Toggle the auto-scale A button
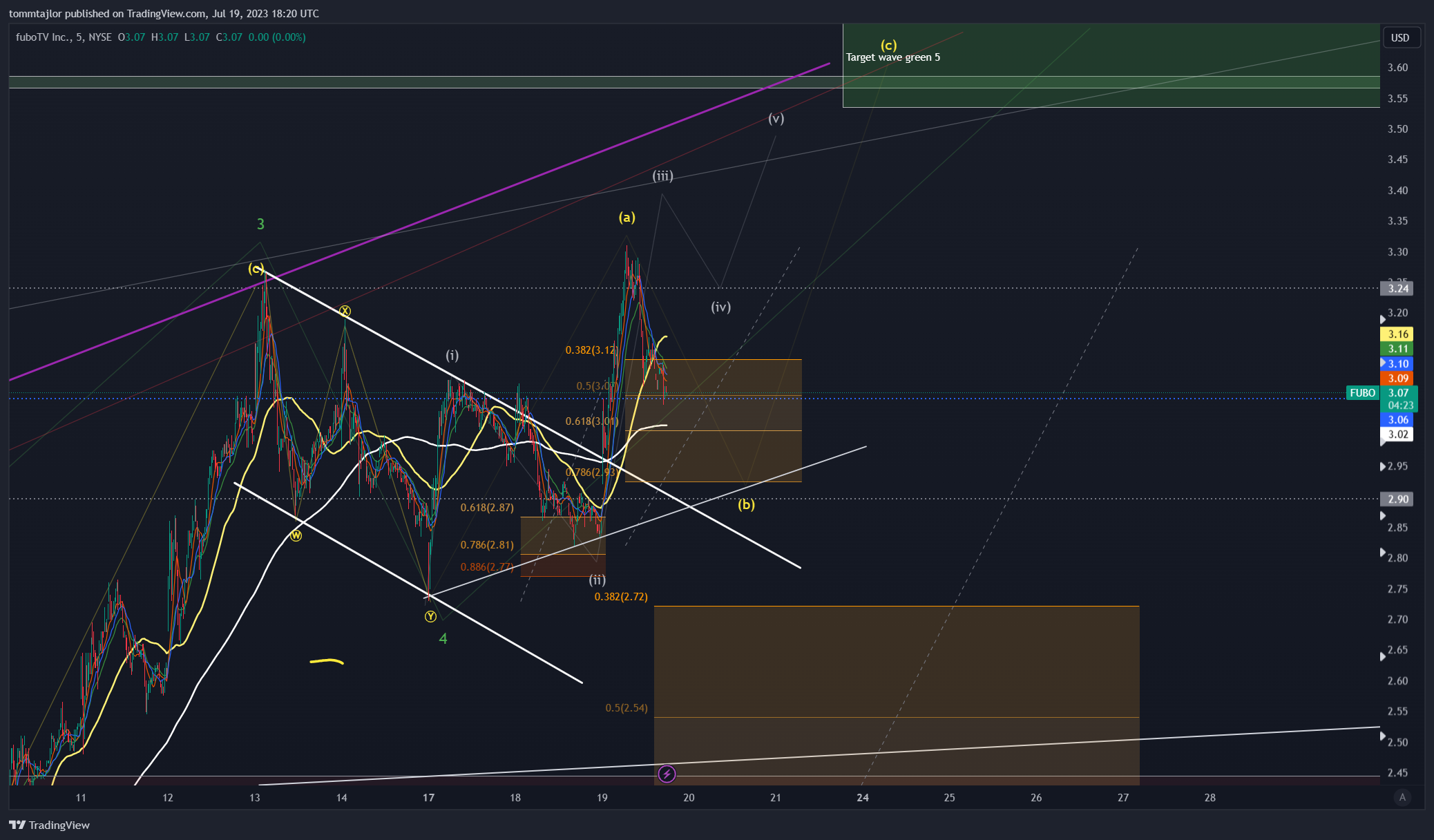This screenshot has width=1434, height=840. click(x=1402, y=797)
